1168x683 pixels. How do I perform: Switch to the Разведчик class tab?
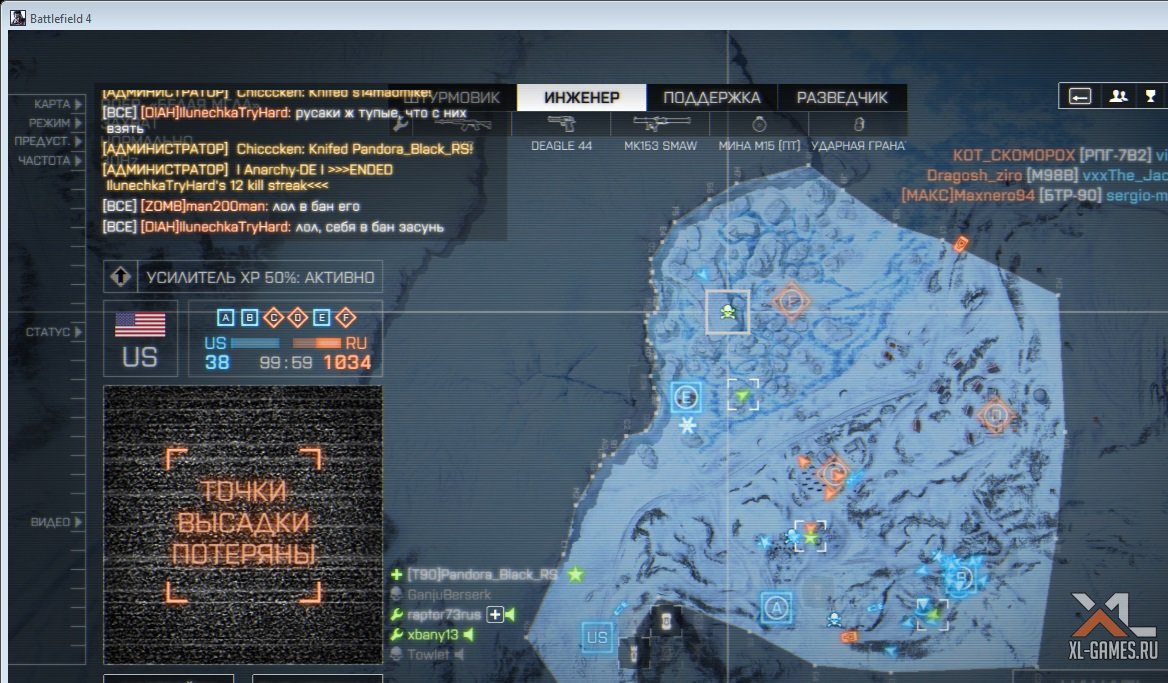pyautogui.click(x=842, y=98)
